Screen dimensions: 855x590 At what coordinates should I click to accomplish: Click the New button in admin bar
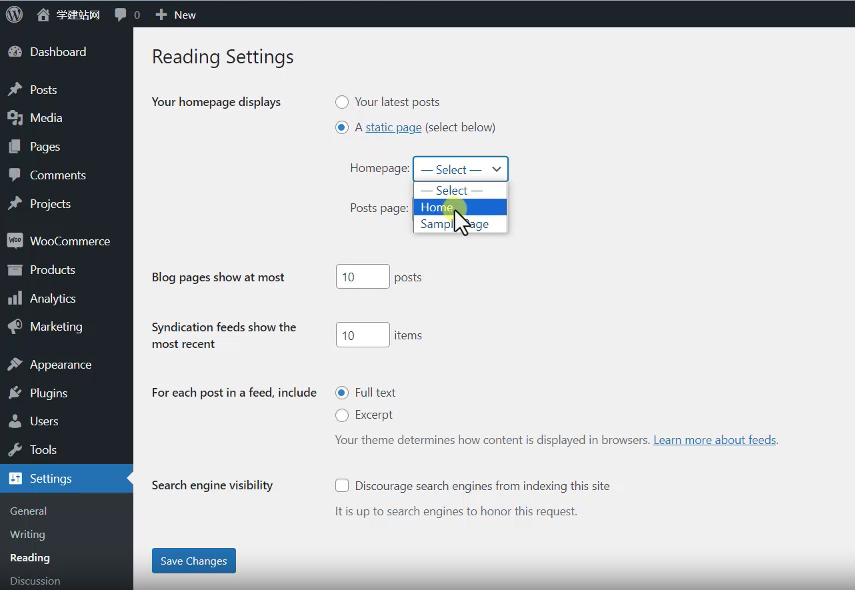click(x=176, y=15)
